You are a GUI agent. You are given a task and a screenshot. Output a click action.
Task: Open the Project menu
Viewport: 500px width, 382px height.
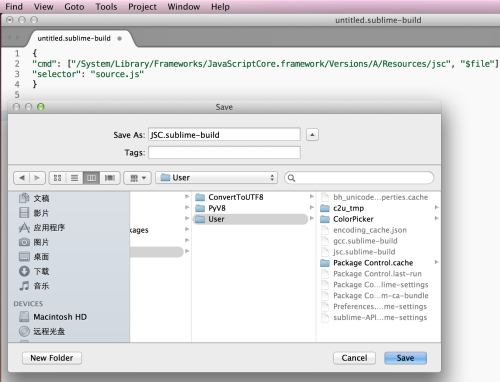click(142, 7)
